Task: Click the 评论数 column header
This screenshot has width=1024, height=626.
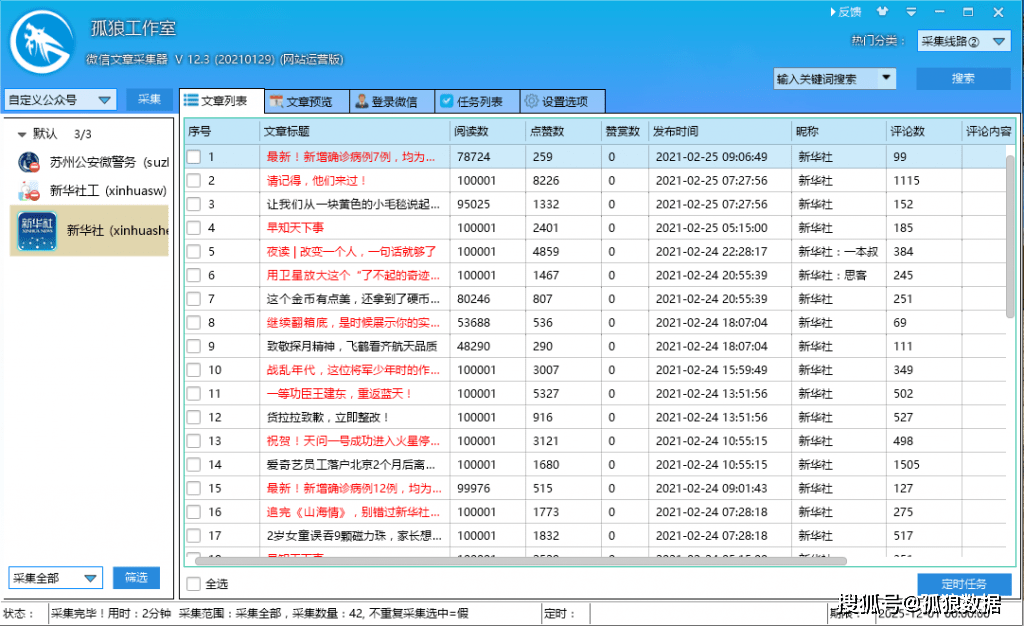Action: pyautogui.click(x=923, y=131)
